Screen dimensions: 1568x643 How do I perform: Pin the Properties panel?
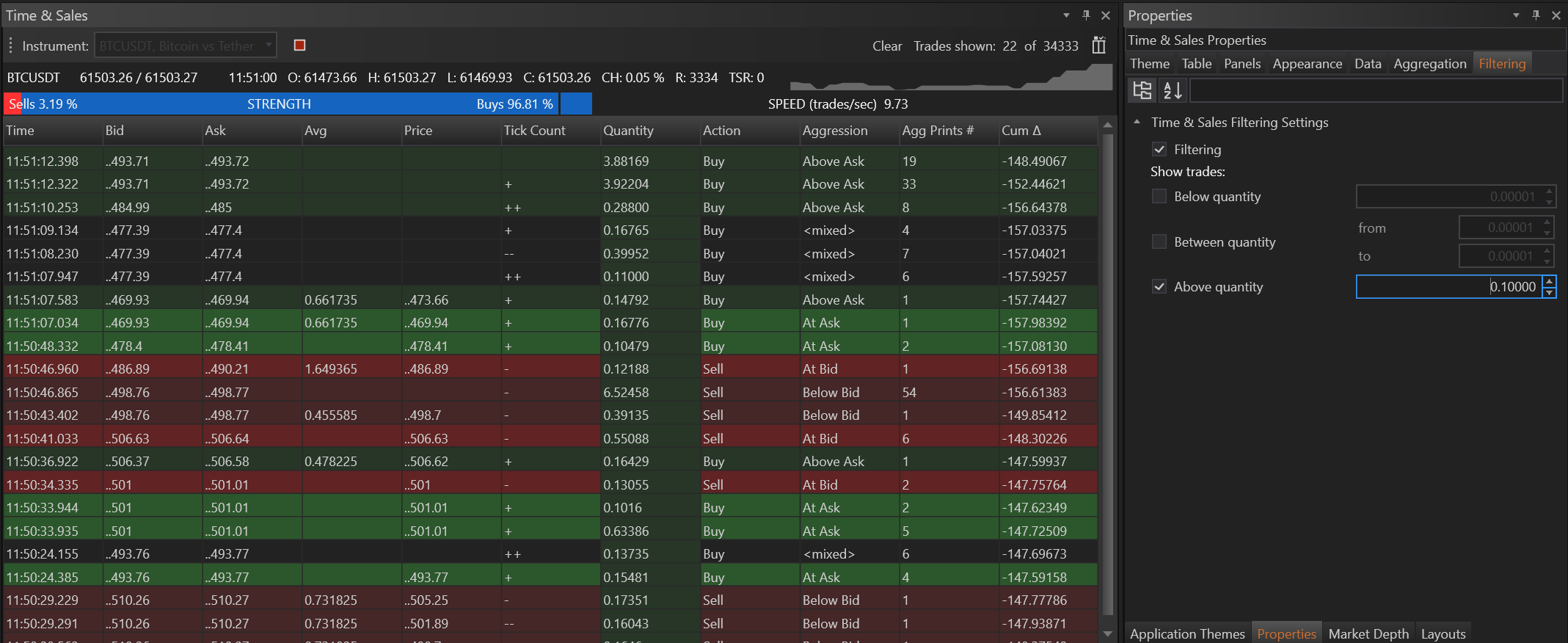pos(1536,15)
